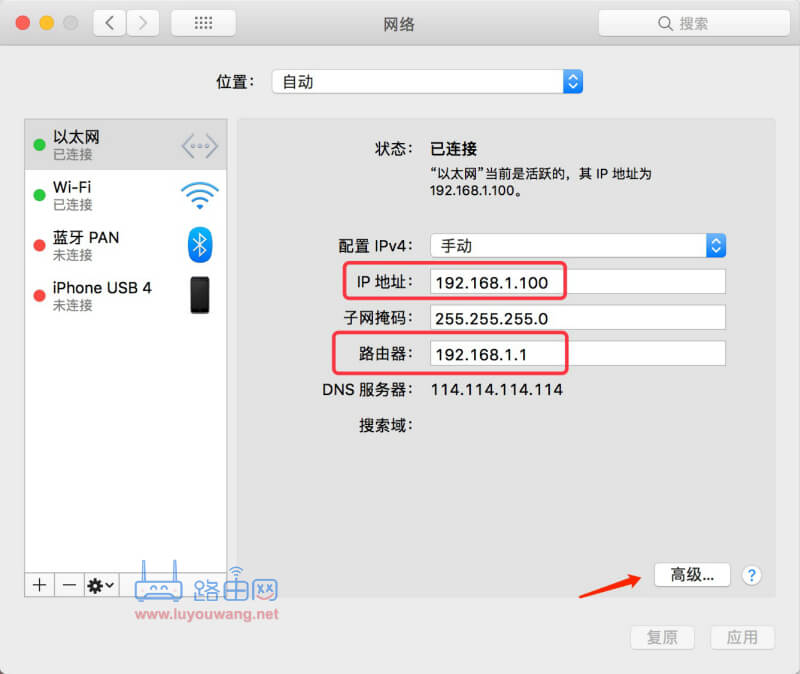Screen dimensions: 800x674
Task: Click the 复原 revert button
Action: (662, 637)
